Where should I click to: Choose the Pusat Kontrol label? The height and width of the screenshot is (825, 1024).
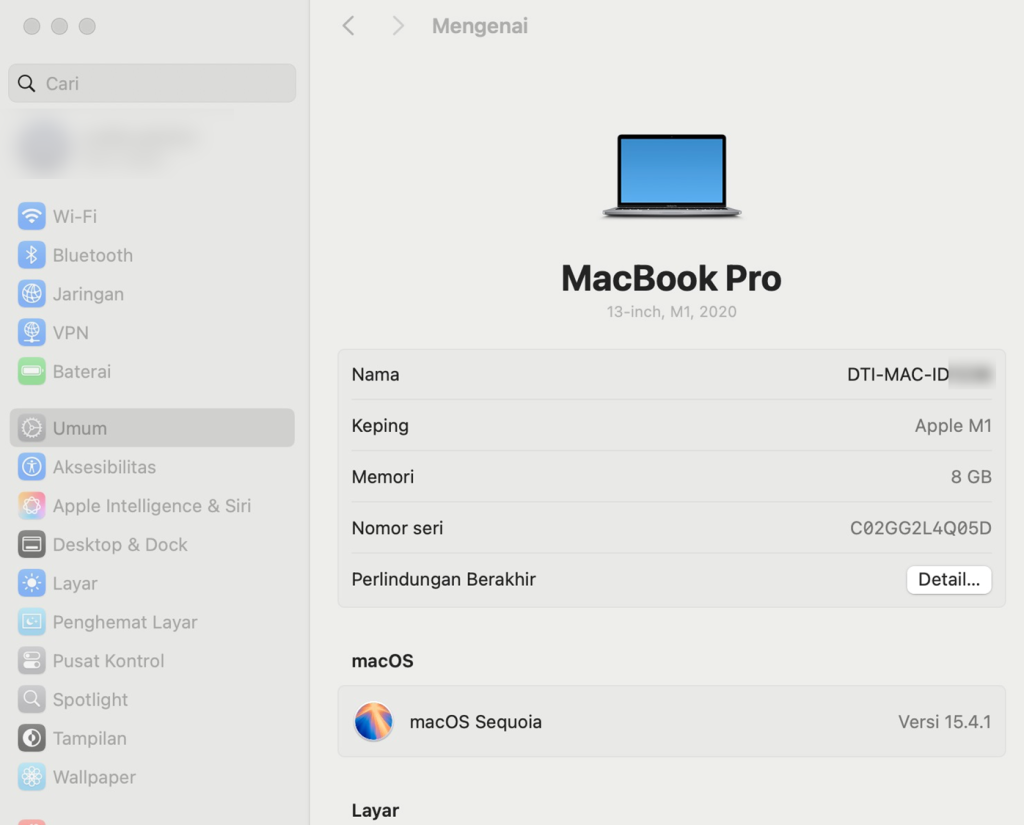pyautogui.click(x=108, y=661)
